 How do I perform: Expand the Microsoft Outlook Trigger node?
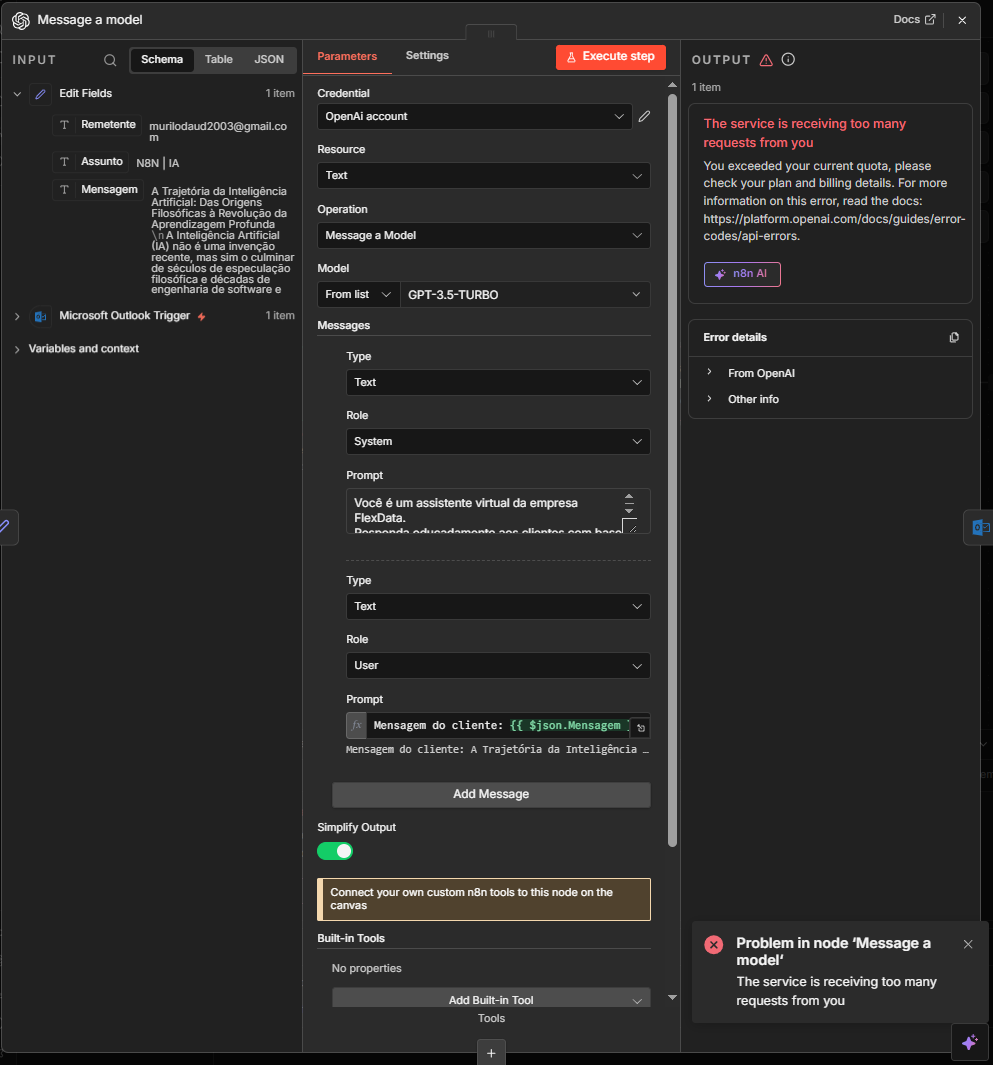17,317
